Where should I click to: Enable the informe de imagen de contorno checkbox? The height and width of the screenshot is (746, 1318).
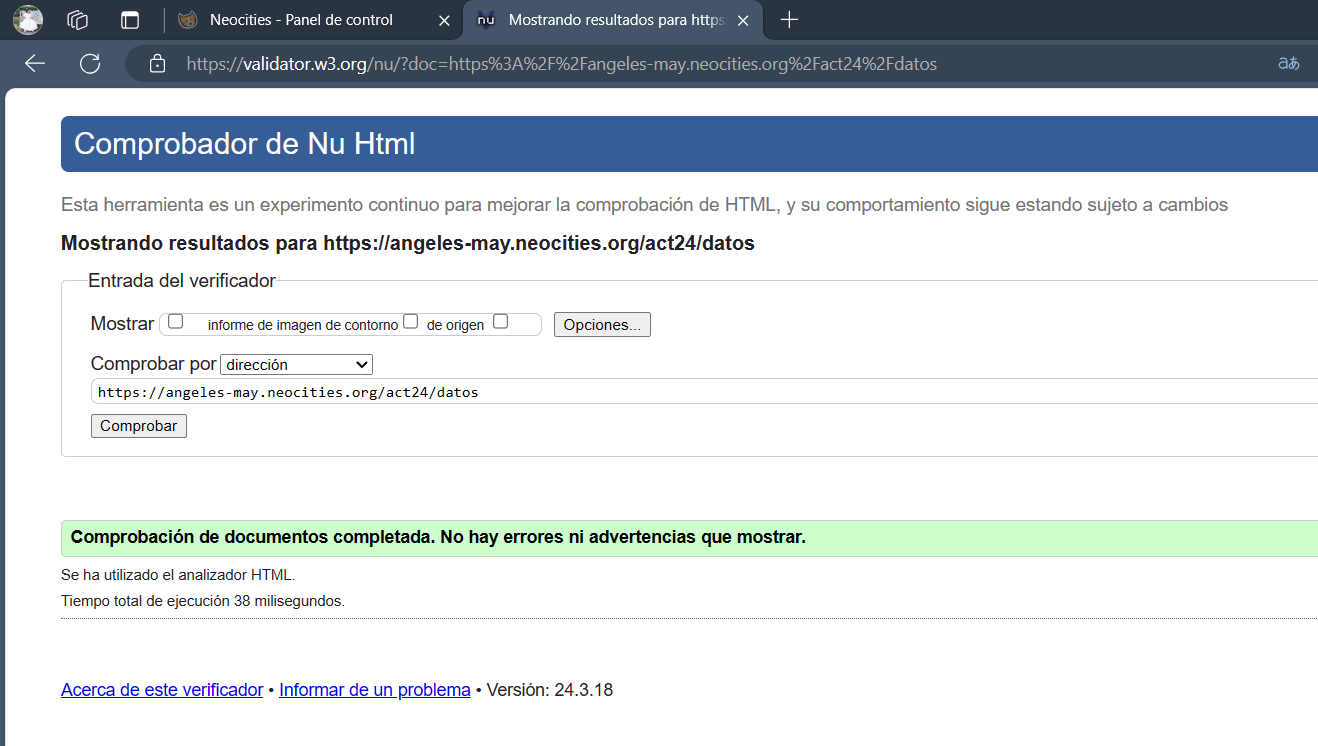410,322
